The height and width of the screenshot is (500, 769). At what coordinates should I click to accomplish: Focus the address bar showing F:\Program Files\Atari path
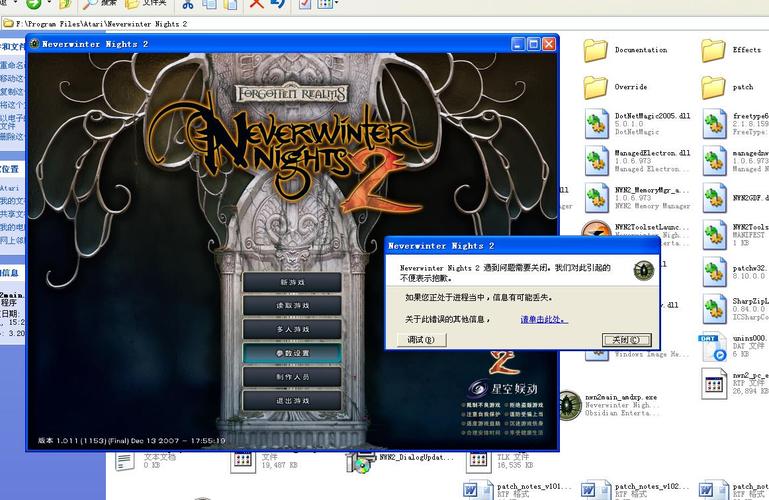pos(384,24)
